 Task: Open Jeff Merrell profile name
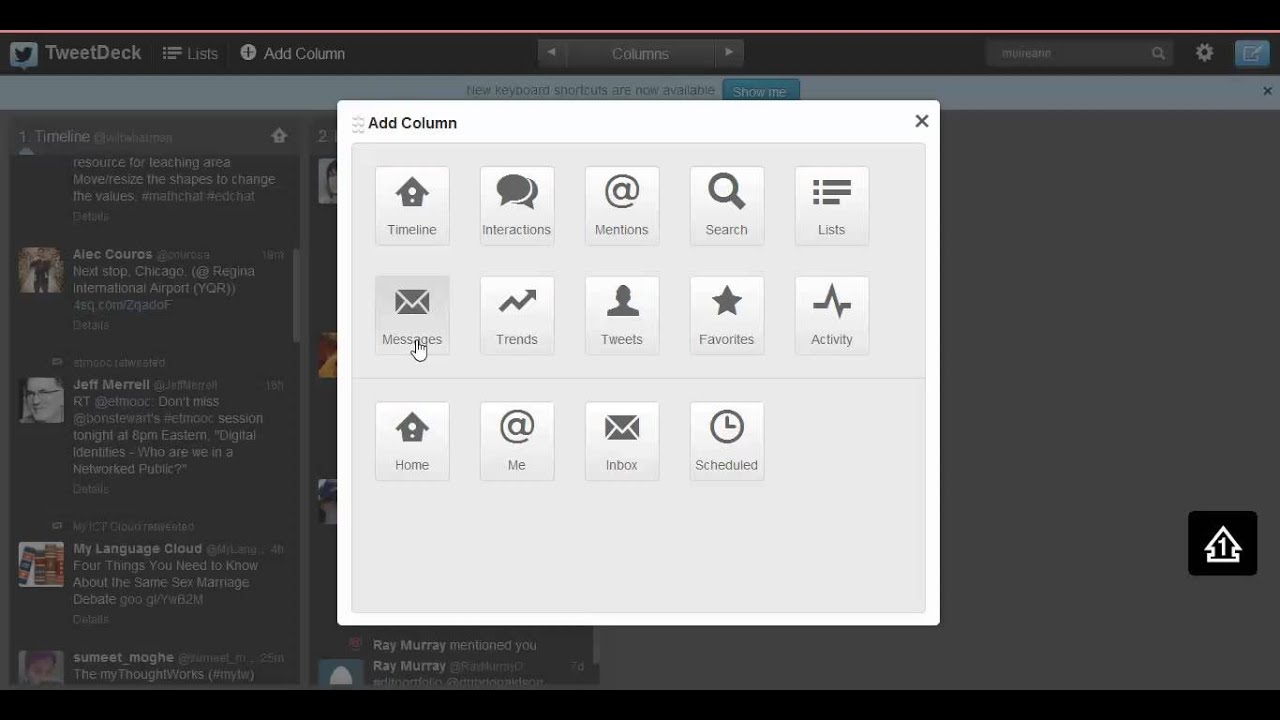[111, 384]
